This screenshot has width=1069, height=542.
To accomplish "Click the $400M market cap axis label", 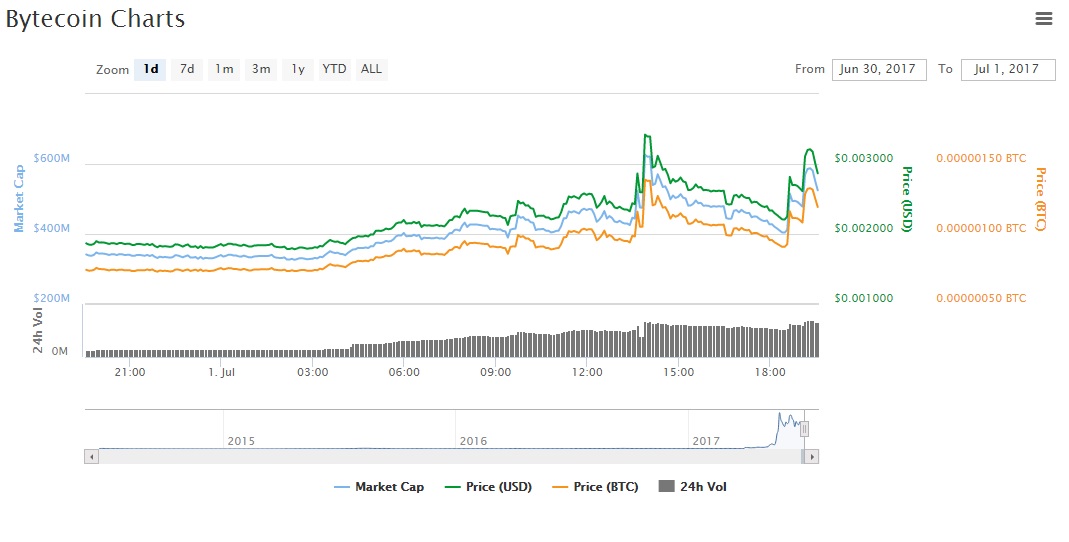I will (52, 228).
